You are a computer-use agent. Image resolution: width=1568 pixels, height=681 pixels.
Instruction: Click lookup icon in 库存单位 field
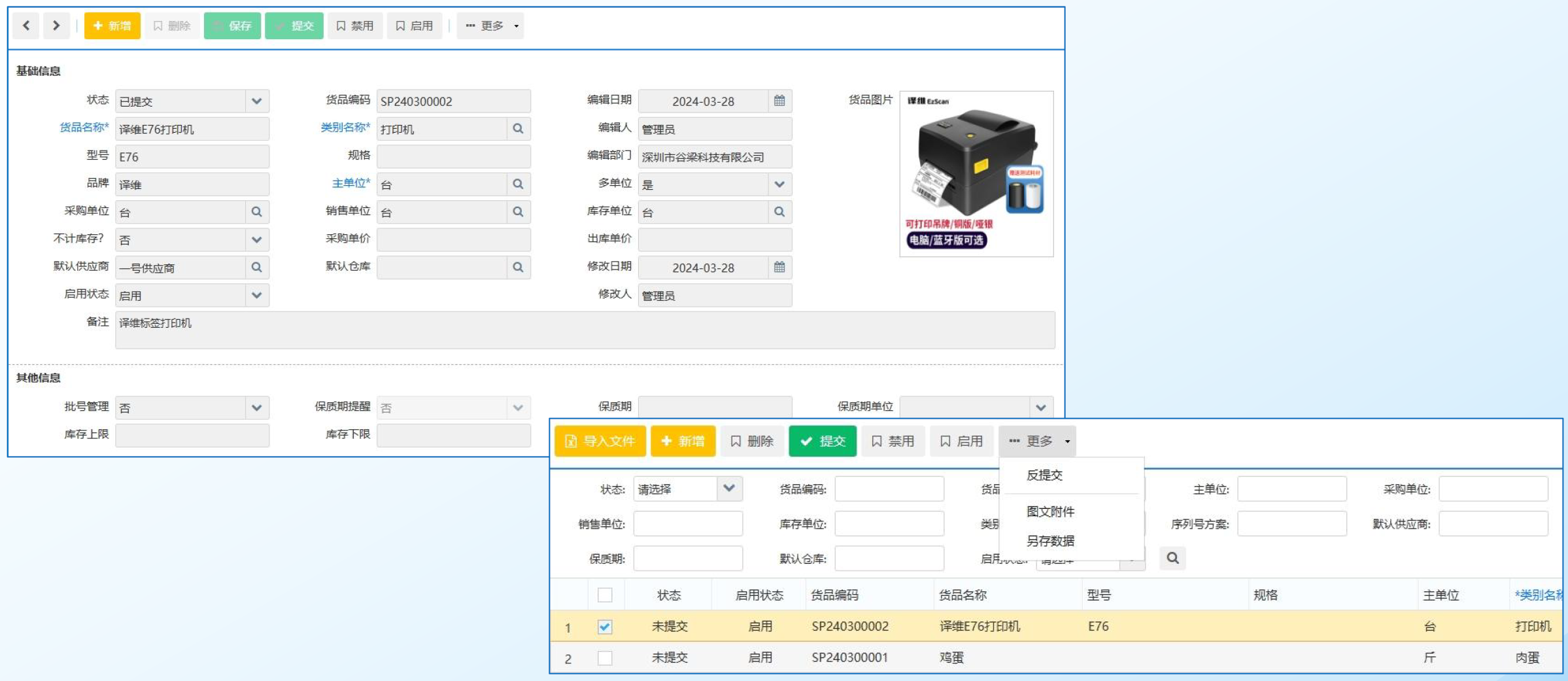click(x=779, y=212)
